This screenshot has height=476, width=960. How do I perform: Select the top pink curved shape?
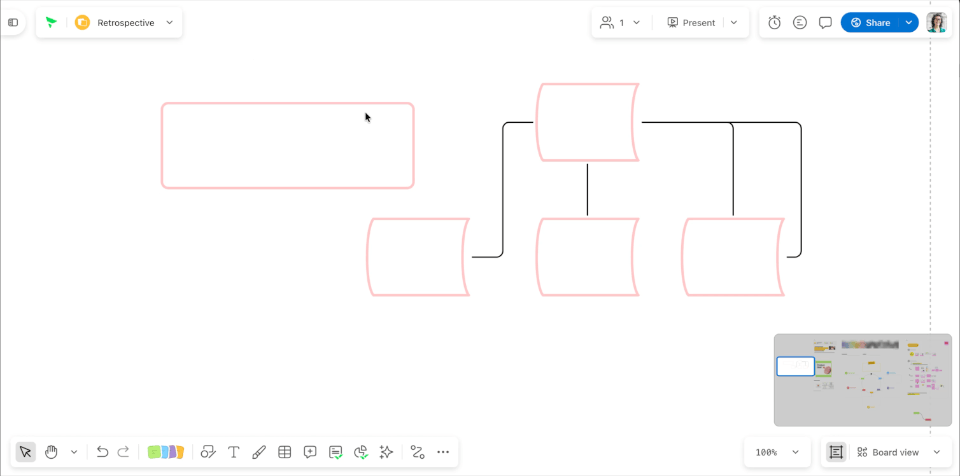click(588, 123)
